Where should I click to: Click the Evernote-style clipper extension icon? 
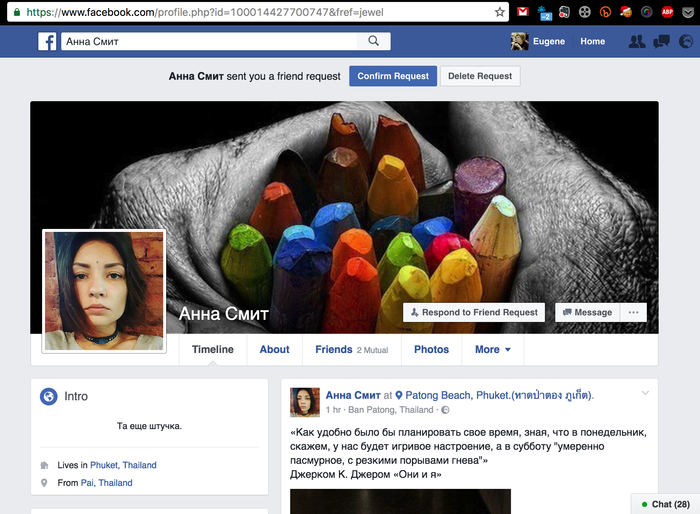564,12
